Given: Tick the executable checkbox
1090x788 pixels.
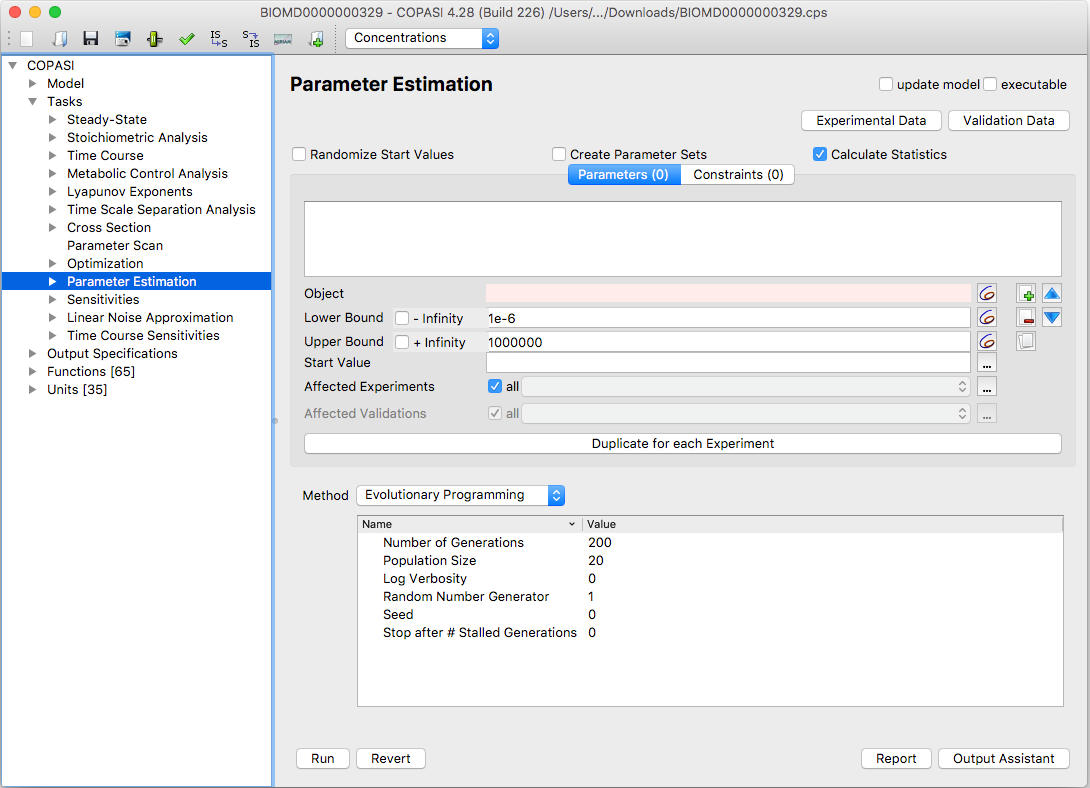Looking at the screenshot, I should [990, 84].
